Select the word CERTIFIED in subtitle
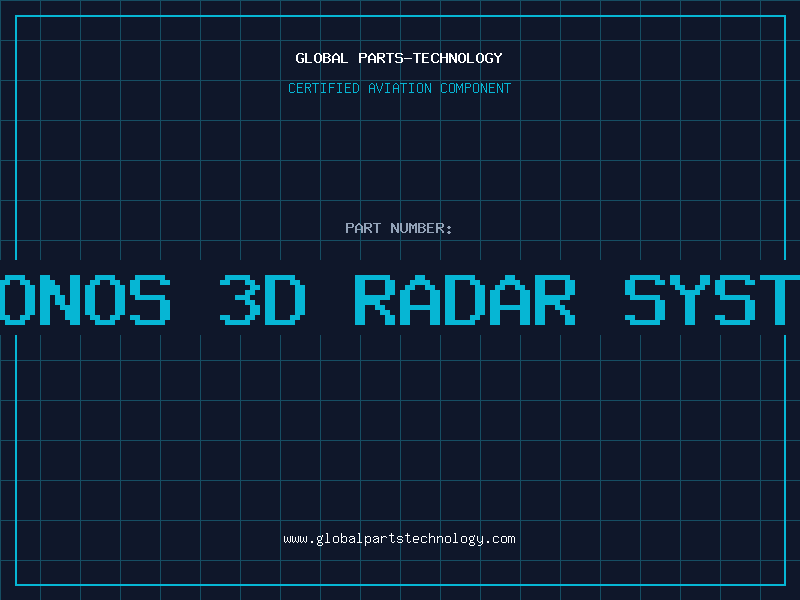Image resolution: width=800 pixels, height=600 pixels. point(324,88)
